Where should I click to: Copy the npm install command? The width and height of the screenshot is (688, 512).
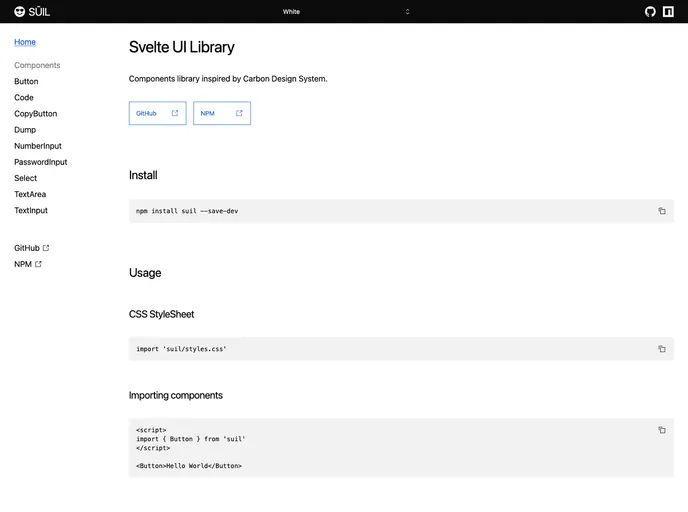pos(662,211)
